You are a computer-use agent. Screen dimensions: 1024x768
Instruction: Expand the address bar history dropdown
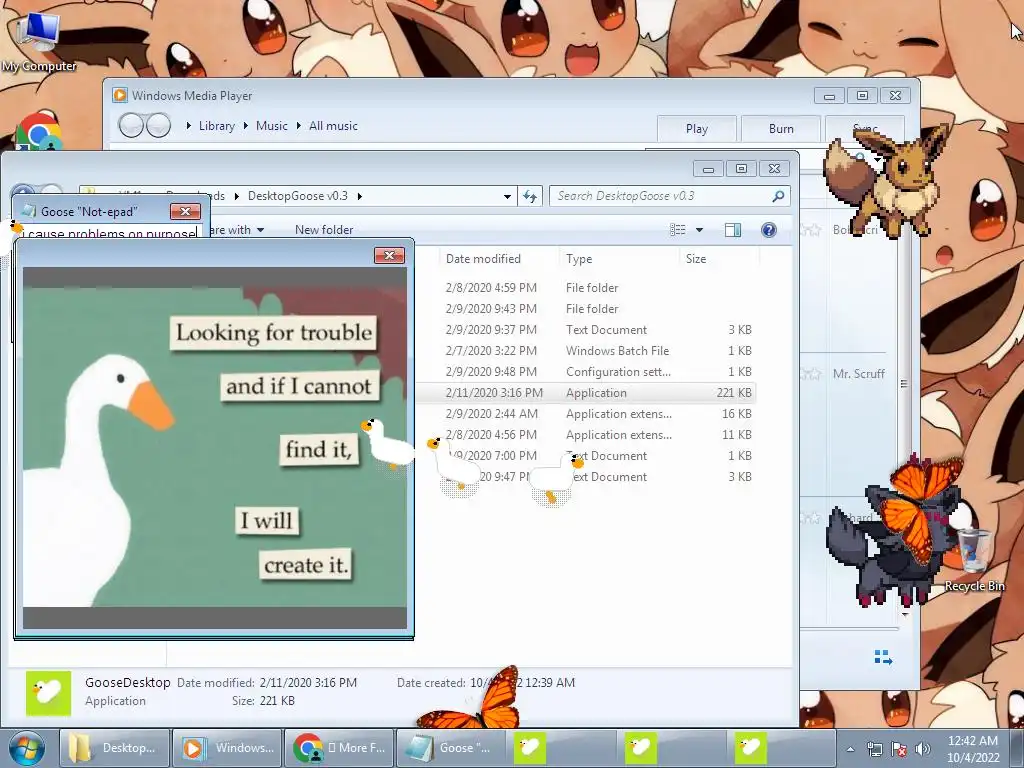pyautogui.click(x=507, y=196)
